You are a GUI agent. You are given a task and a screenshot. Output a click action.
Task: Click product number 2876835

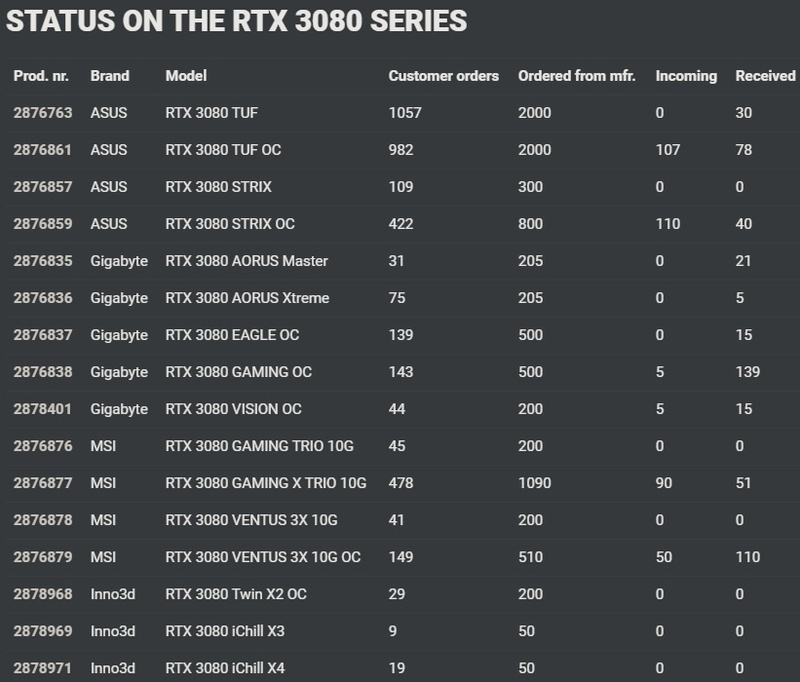(x=43, y=261)
